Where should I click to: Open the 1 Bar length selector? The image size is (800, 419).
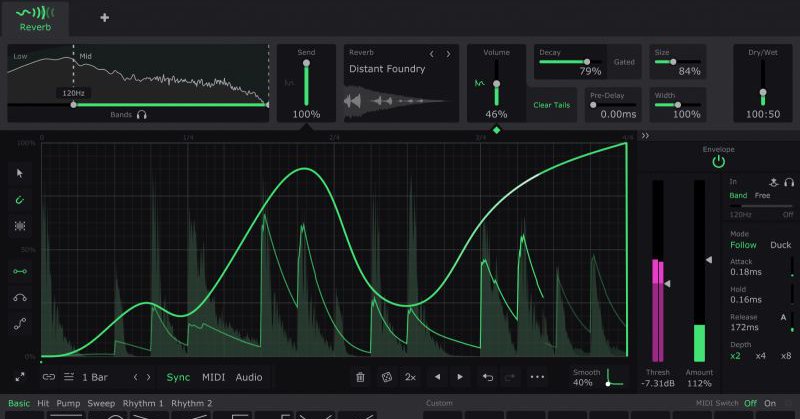(95, 377)
